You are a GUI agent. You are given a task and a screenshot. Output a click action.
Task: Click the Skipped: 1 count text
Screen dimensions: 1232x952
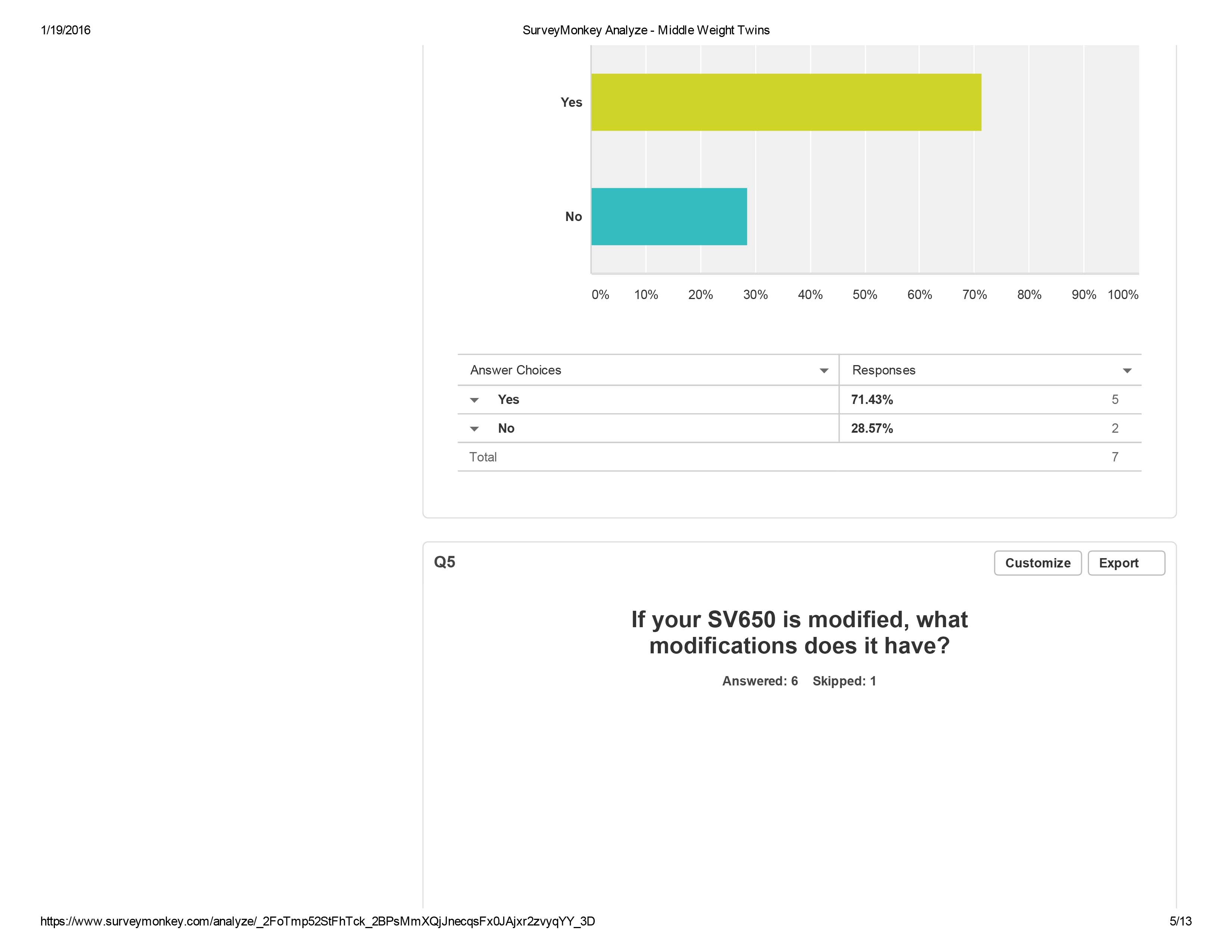click(x=844, y=681)
